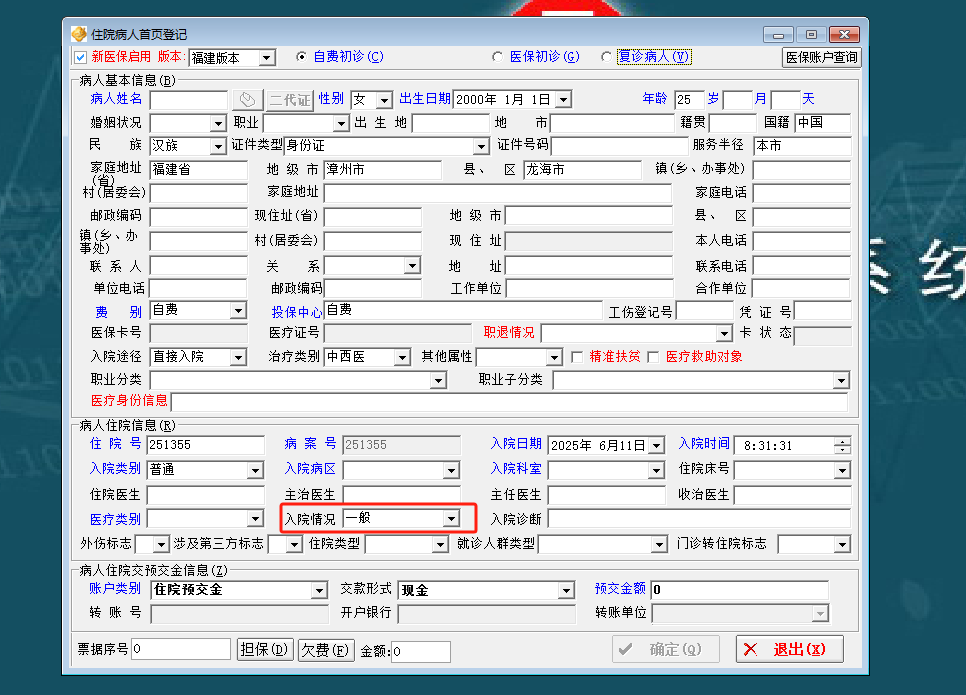The height and width of the screenshot is (695, 966).
Task: Select the 医保初诊(G) radio button
Action: point(497,57)
